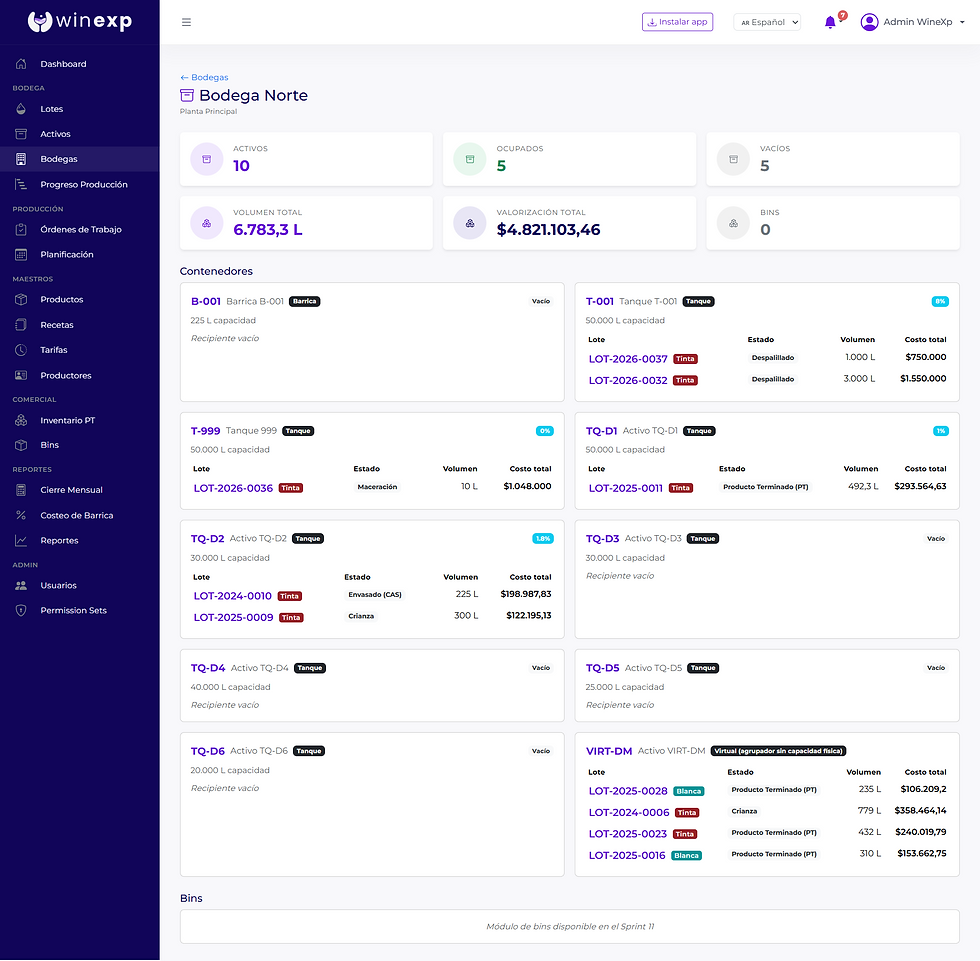The height and width of the screenshot is (961, 980).
Task: Open the Dashboard home icon in sidebar
Action: pyautogui.click(x=21, y=64)
